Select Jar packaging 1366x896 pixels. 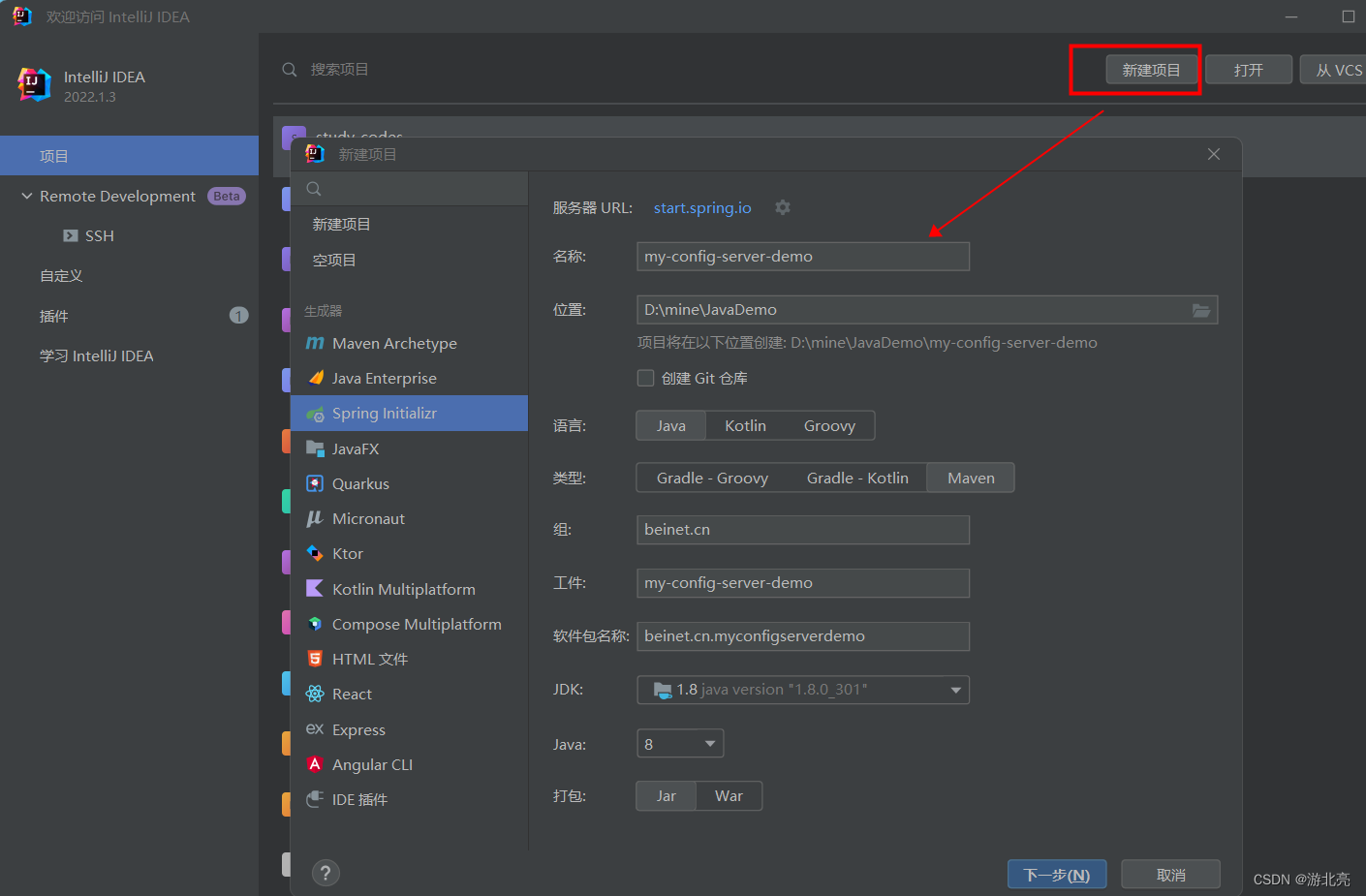[x=666, y=795]
